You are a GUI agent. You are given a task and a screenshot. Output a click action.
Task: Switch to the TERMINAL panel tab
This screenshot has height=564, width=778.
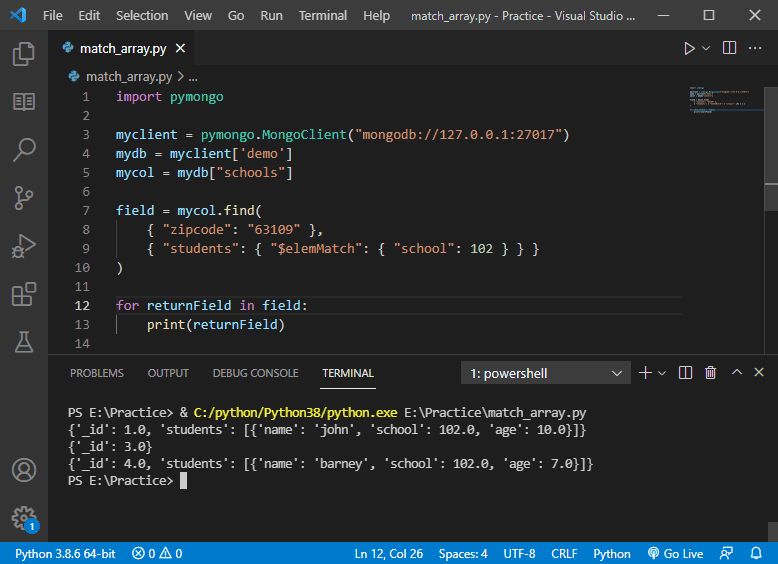coord(347,373)
